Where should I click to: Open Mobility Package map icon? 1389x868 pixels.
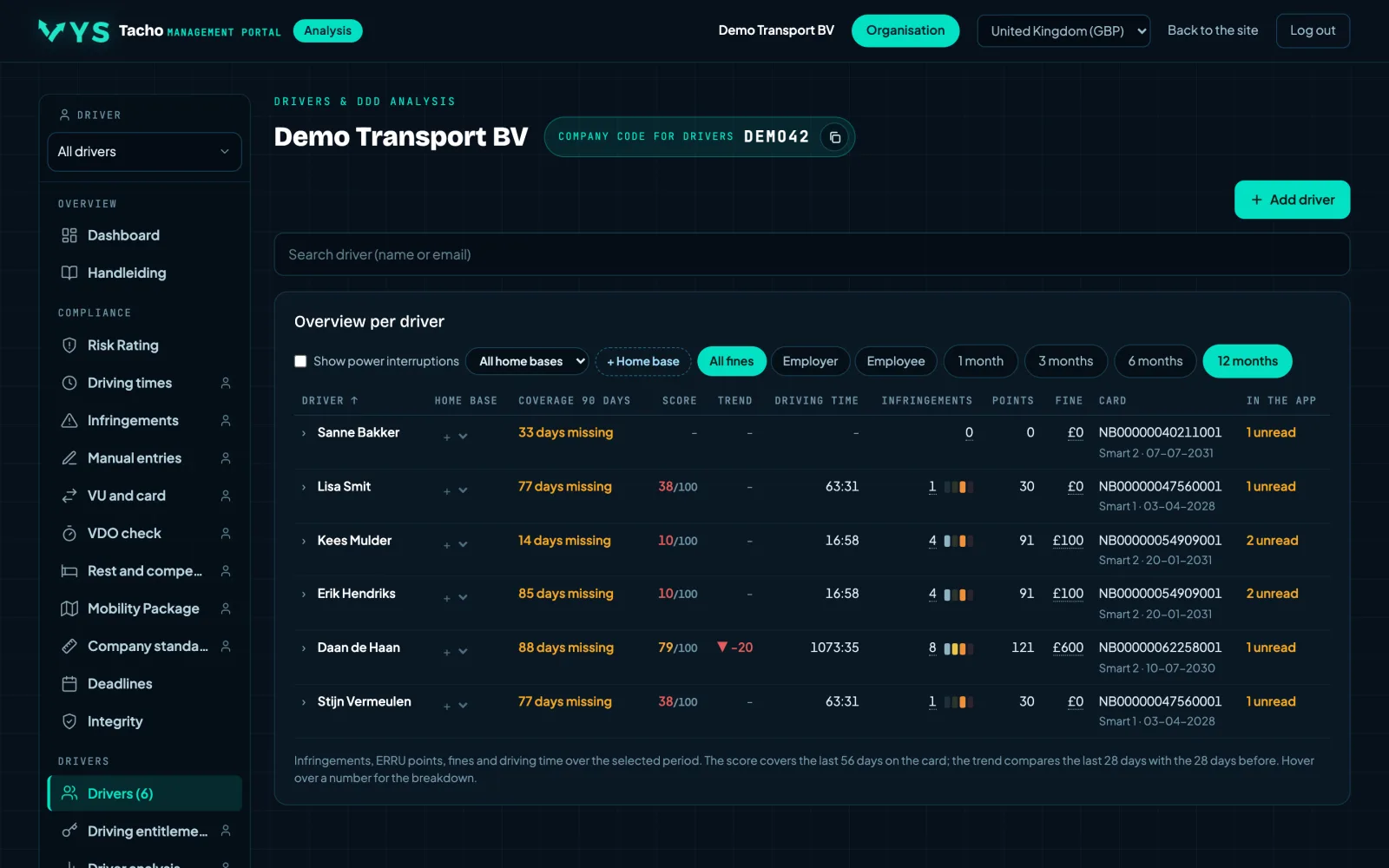click(69, 608)
